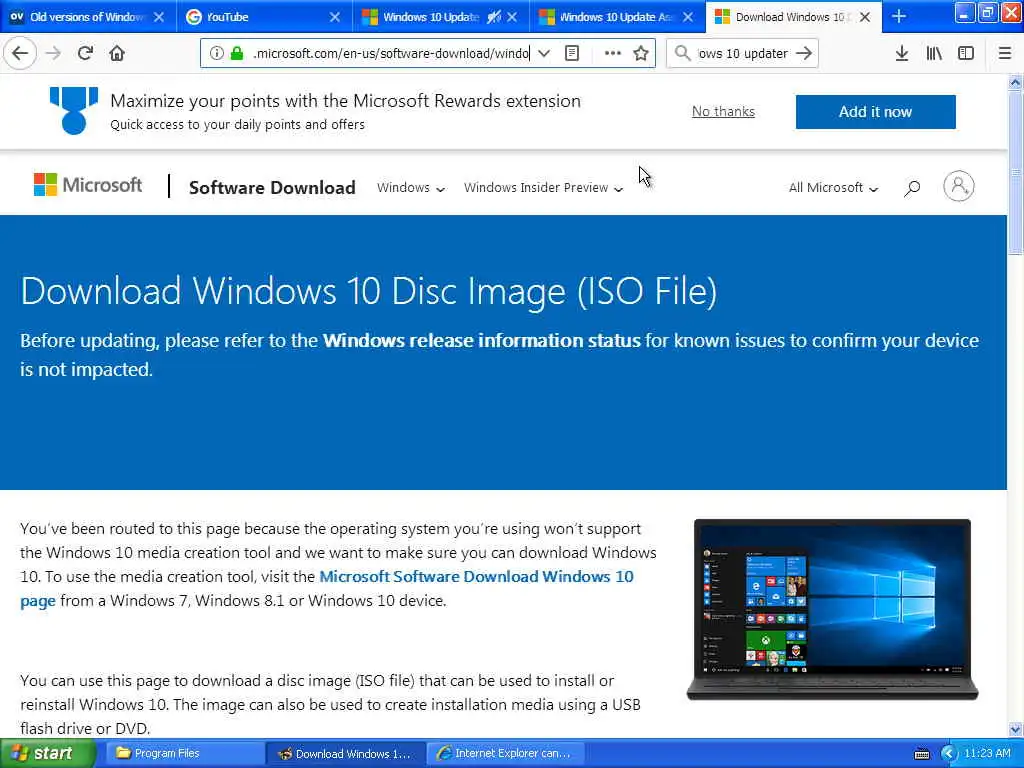Go back to the previous page

[x=20, y=53]
